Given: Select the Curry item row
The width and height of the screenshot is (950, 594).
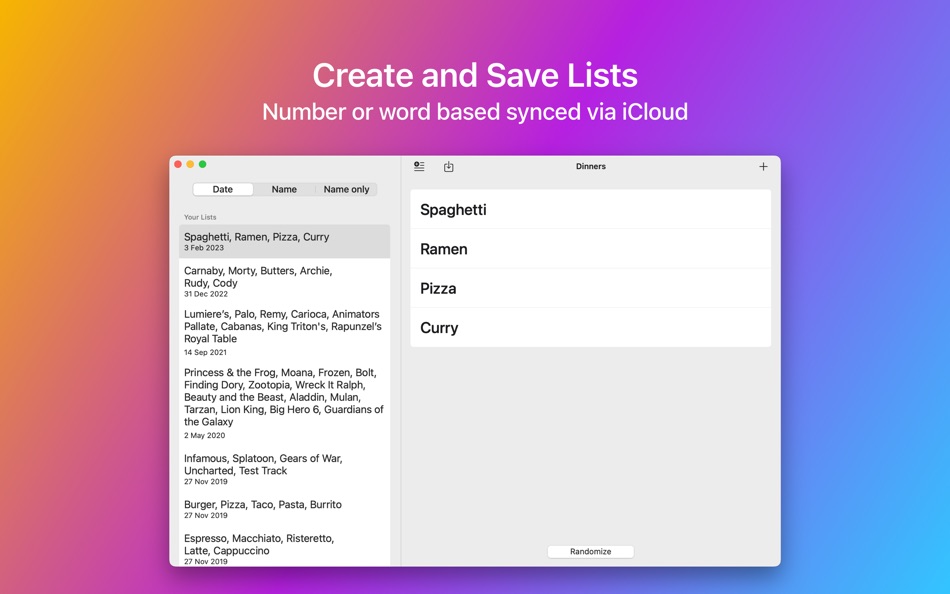Looking at the screenshot, I should click(591, 327).
